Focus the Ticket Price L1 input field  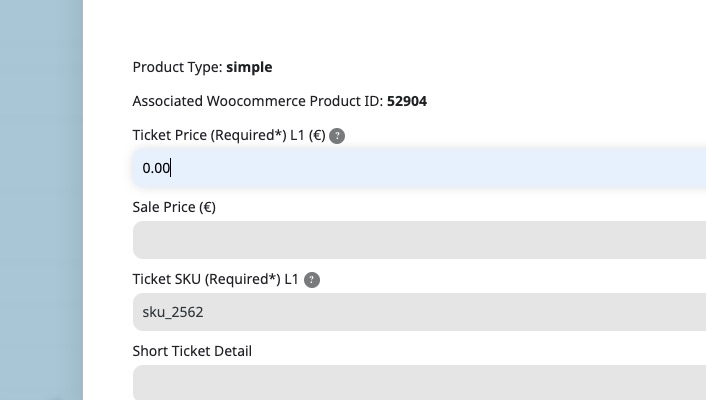coord(419,168)
